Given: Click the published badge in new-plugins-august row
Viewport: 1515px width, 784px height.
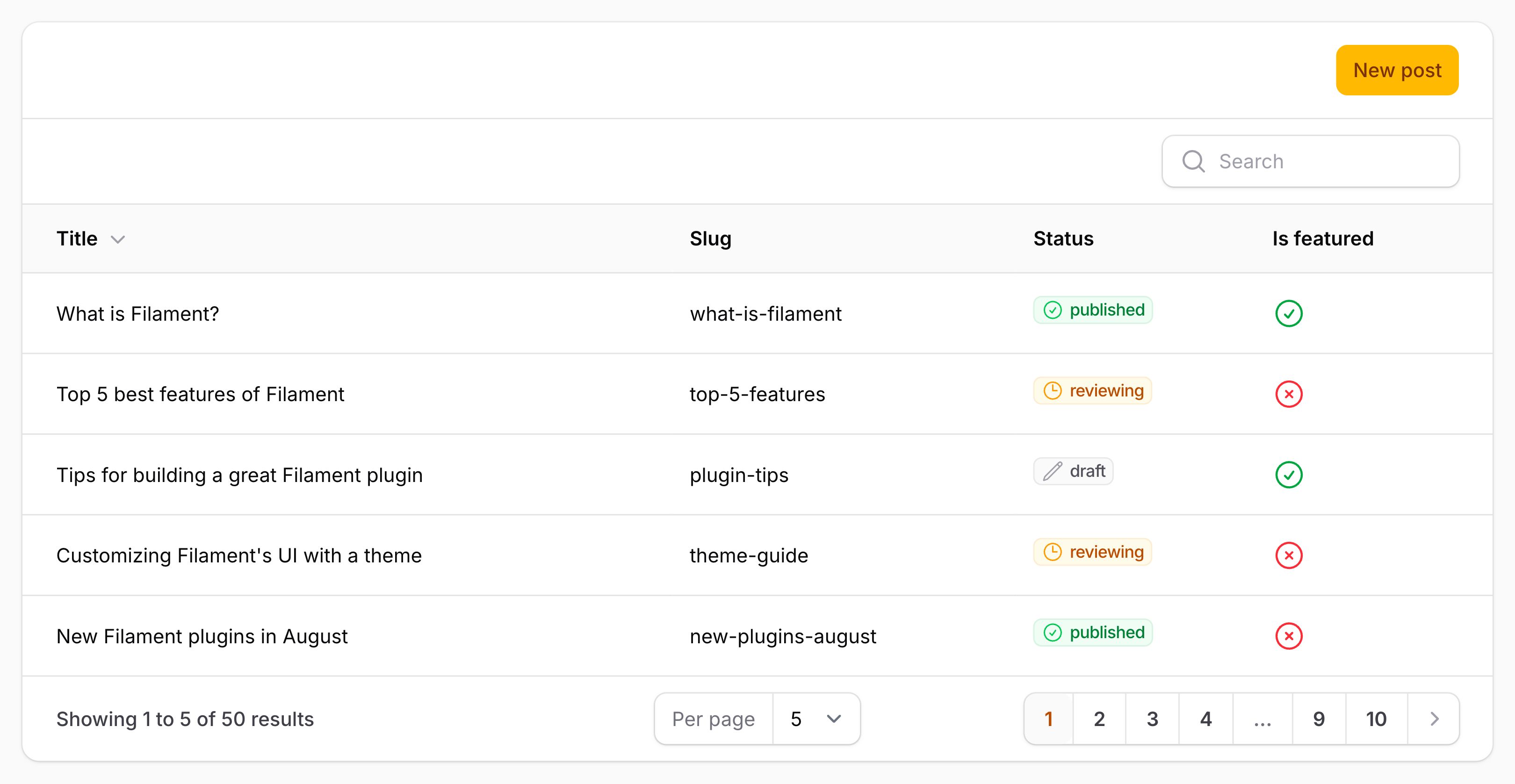Looking at the screenshot, I should point(1093,632).
